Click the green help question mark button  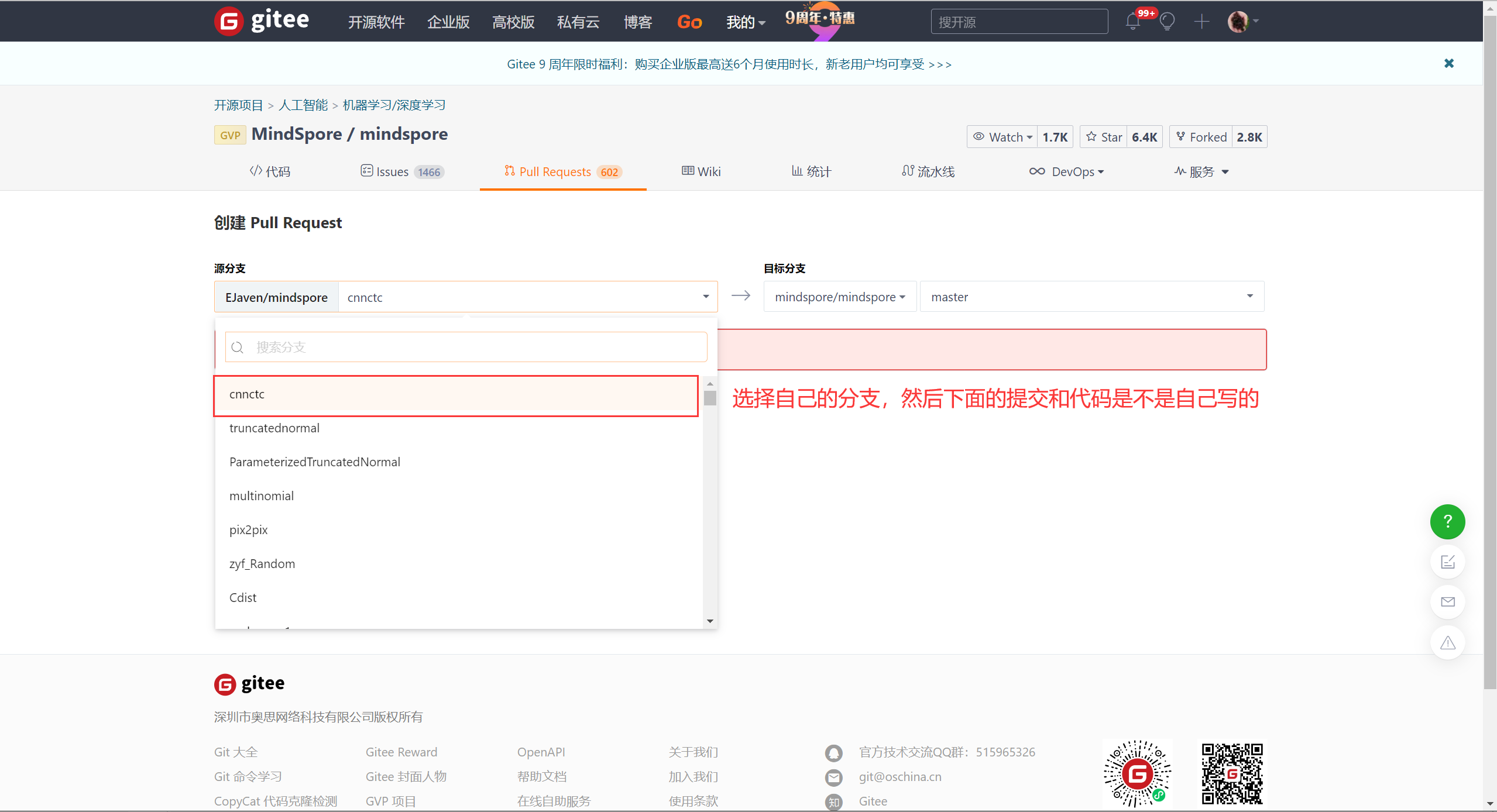click(x=1447, y=521)
